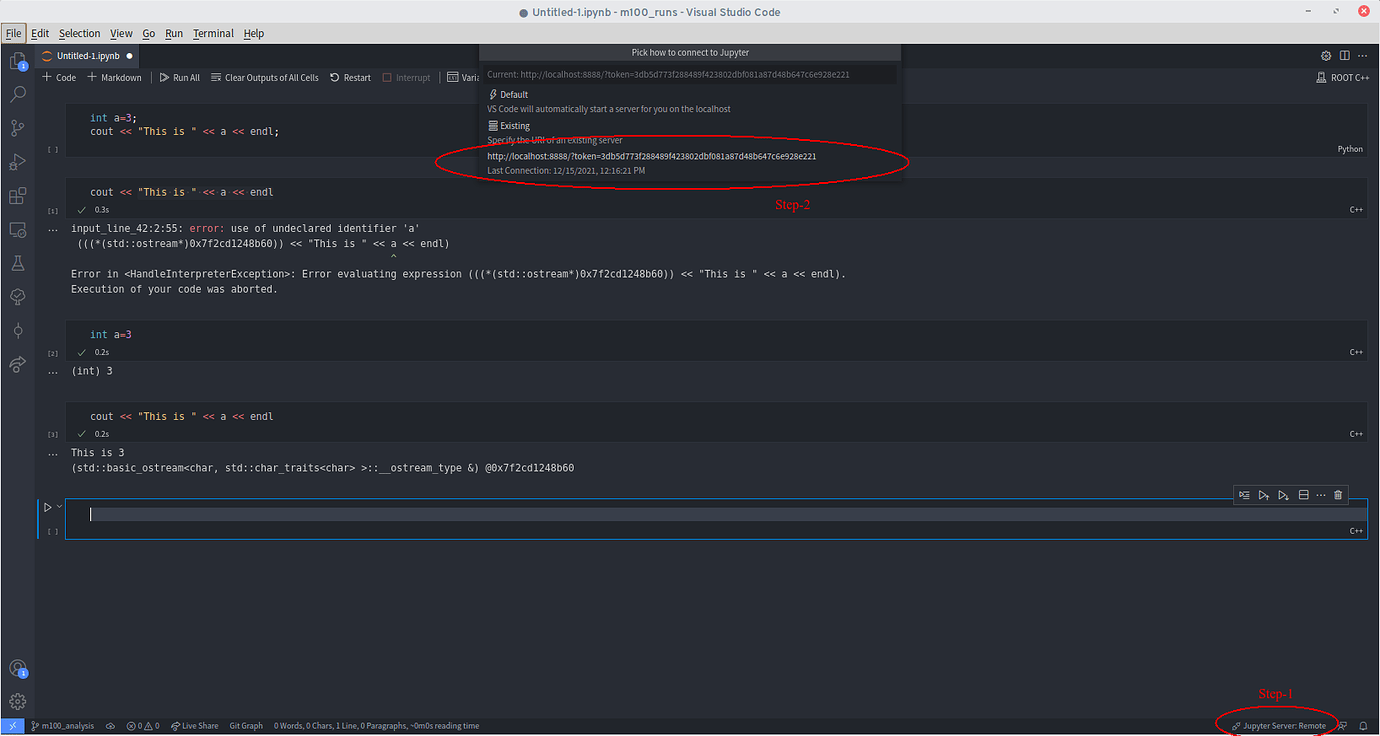The width and height of the screenshot is (1380, 736).
Task: Open the Testing flask icon in sidebar
Action: pyautogui.click(x=15, y=263)
